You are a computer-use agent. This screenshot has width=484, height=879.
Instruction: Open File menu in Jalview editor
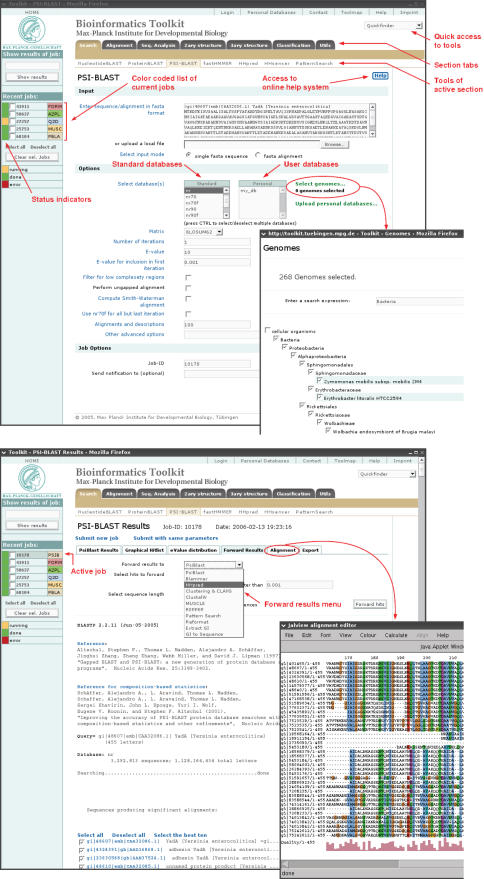tap(289, 635)
